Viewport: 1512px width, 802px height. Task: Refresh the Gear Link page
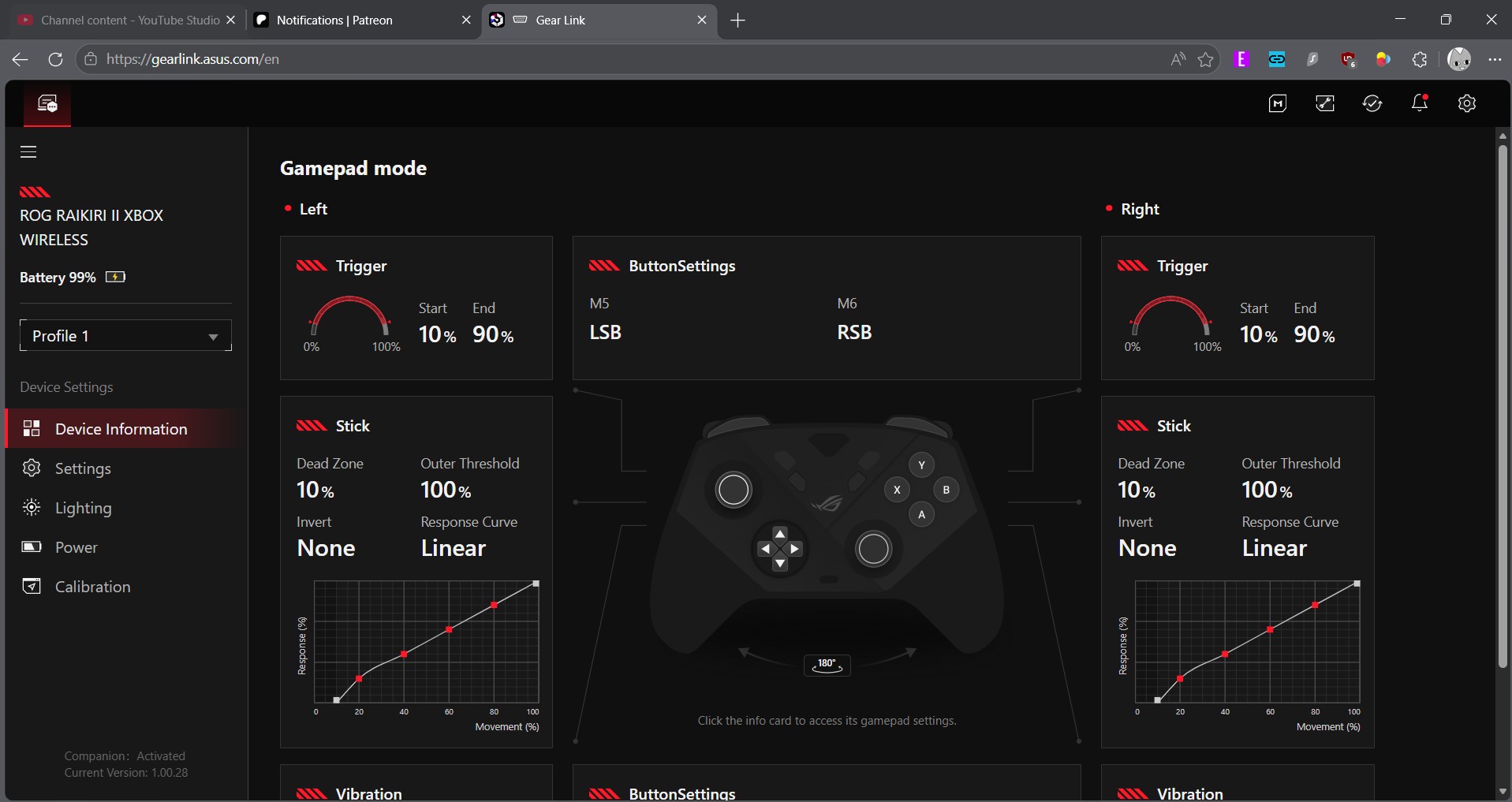[x=55, y=59]
